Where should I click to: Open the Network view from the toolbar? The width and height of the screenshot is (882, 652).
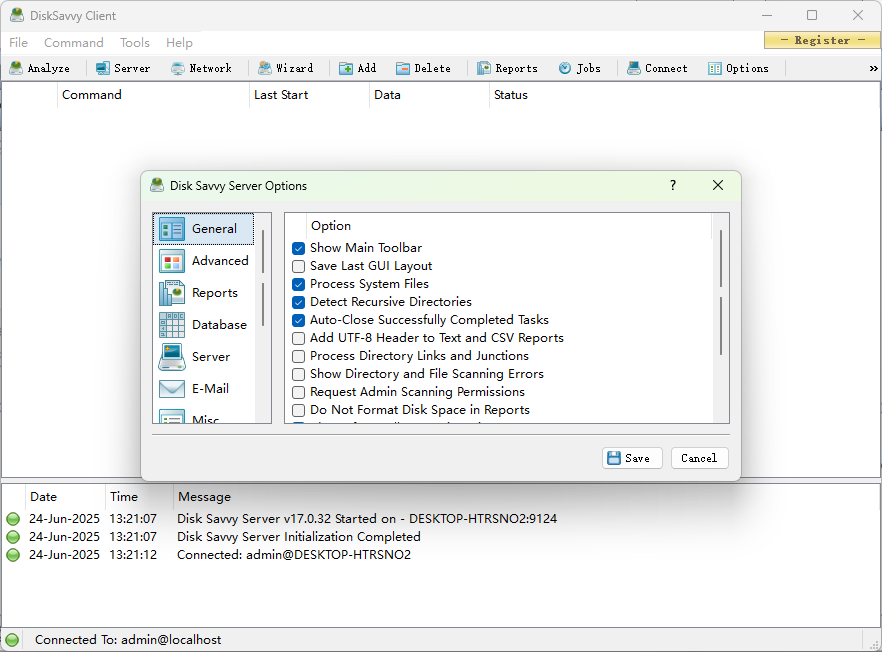coord(203,68)
